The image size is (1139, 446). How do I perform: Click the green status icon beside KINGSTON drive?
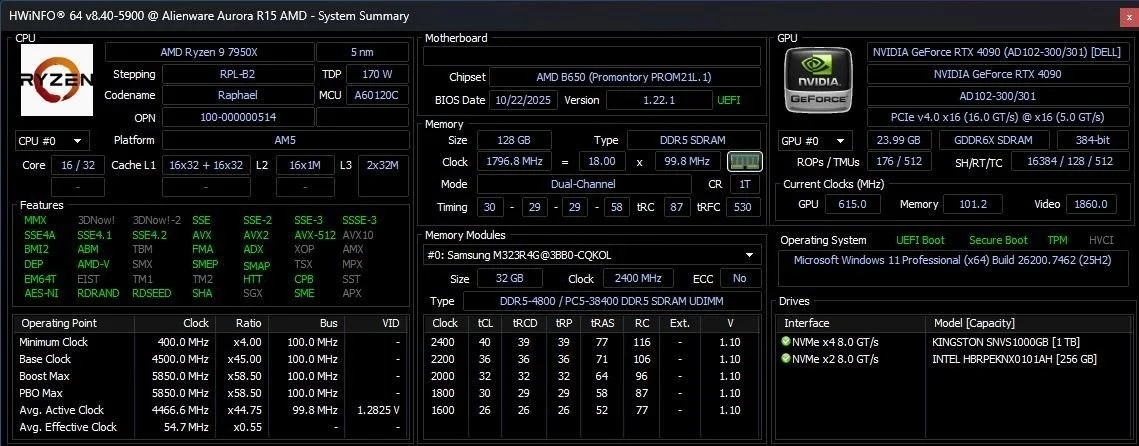(786, 341)
